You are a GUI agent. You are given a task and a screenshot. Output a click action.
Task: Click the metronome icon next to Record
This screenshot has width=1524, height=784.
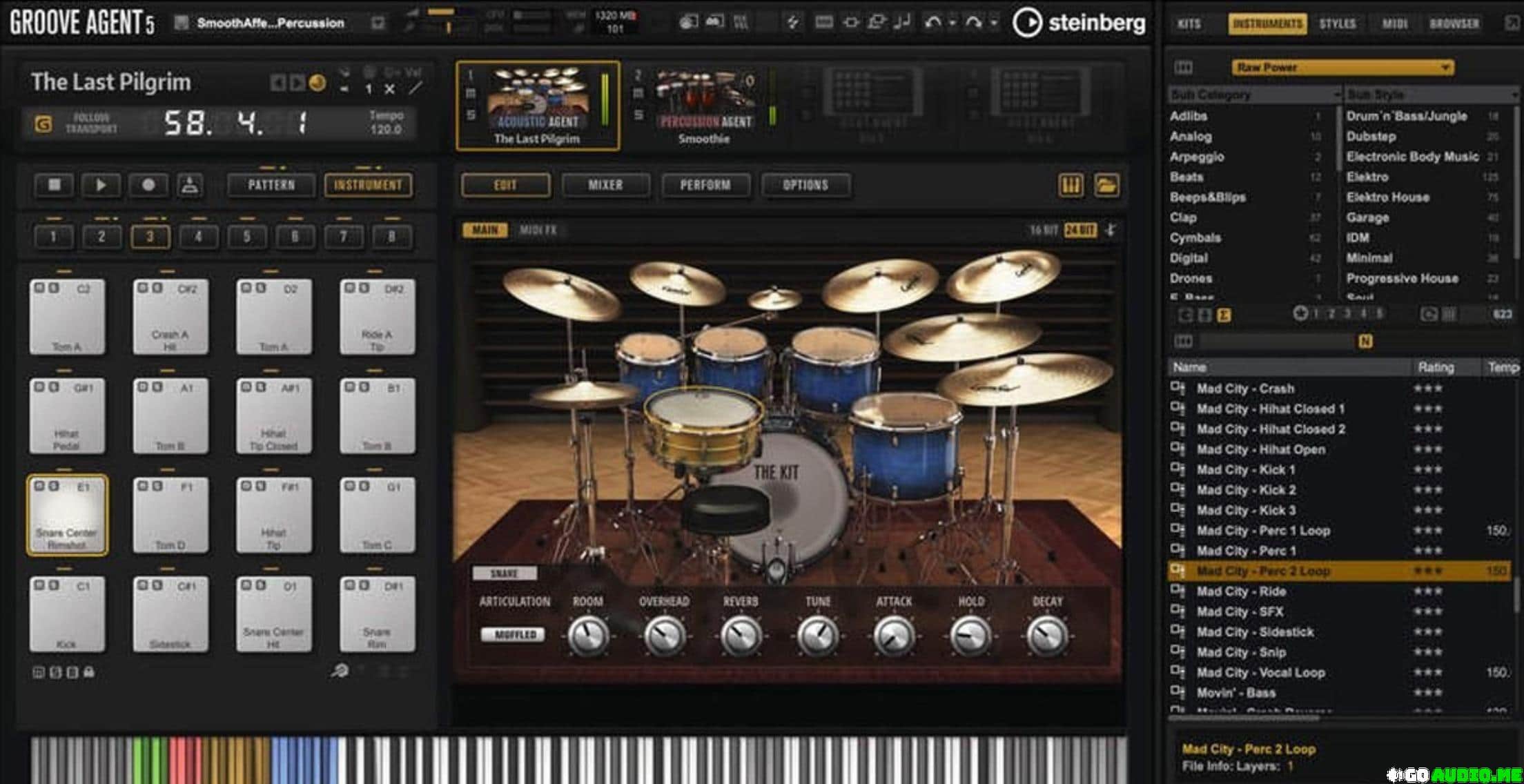click(190, 185)
